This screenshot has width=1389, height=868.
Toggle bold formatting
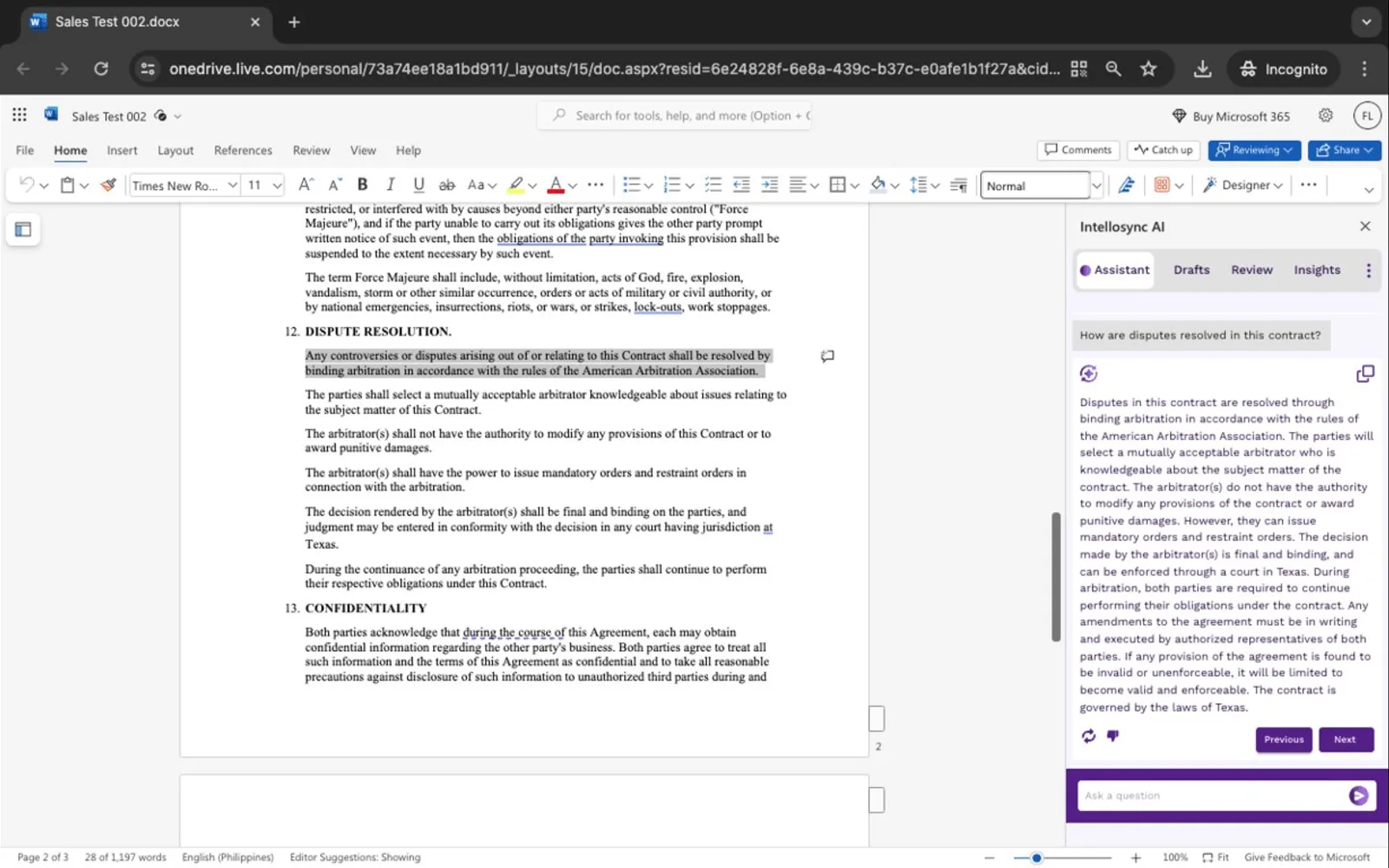tap(362, 185)
